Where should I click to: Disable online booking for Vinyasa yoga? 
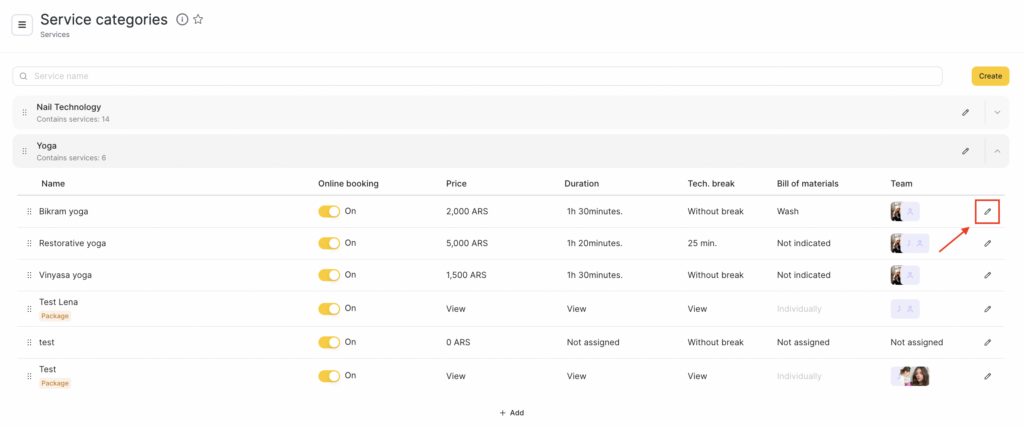tap(329, 275)
